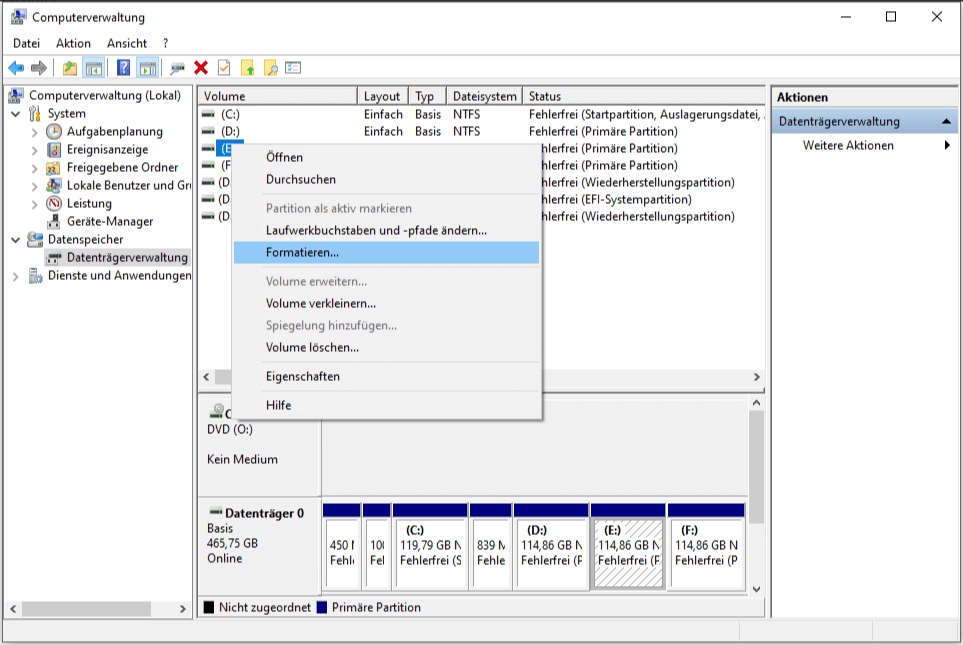The width and height of the screenshot is (963, 645).
Task: Click the folder with magnifier icon
Action: tap(271, 68)
